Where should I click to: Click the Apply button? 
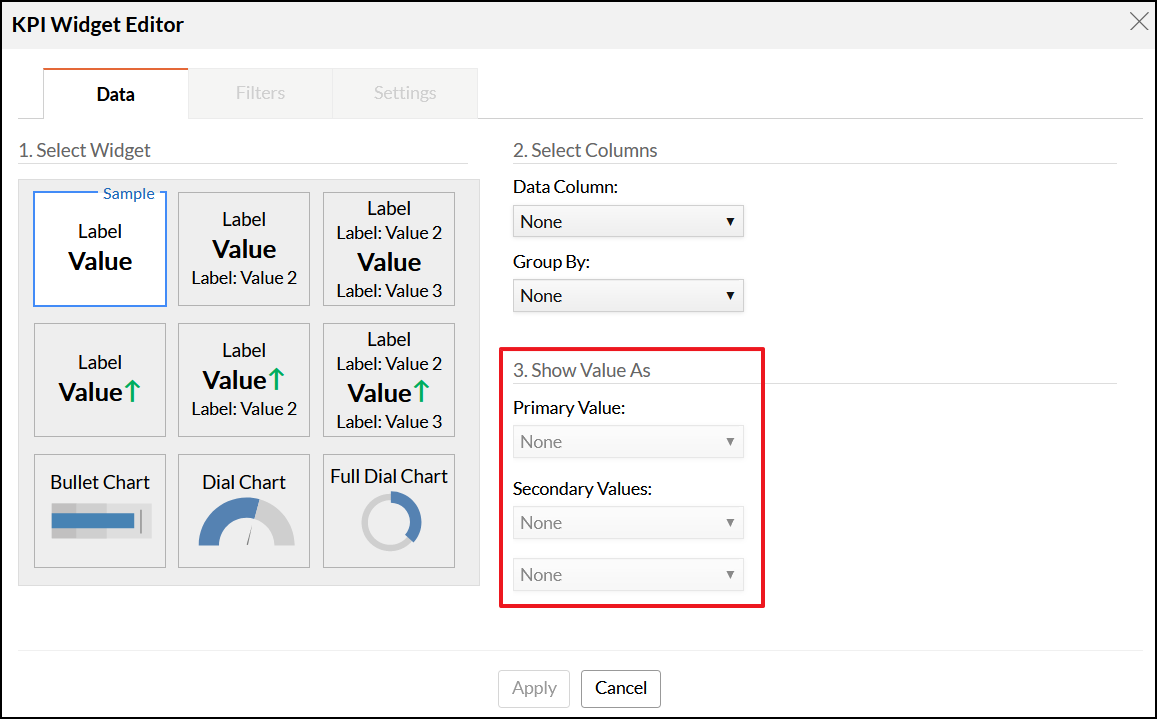click(534, 688)
